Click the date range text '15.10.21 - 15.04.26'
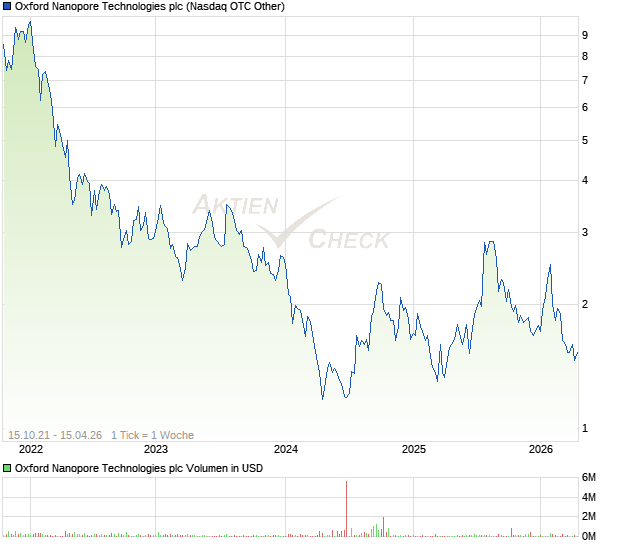 coord(55,435)
